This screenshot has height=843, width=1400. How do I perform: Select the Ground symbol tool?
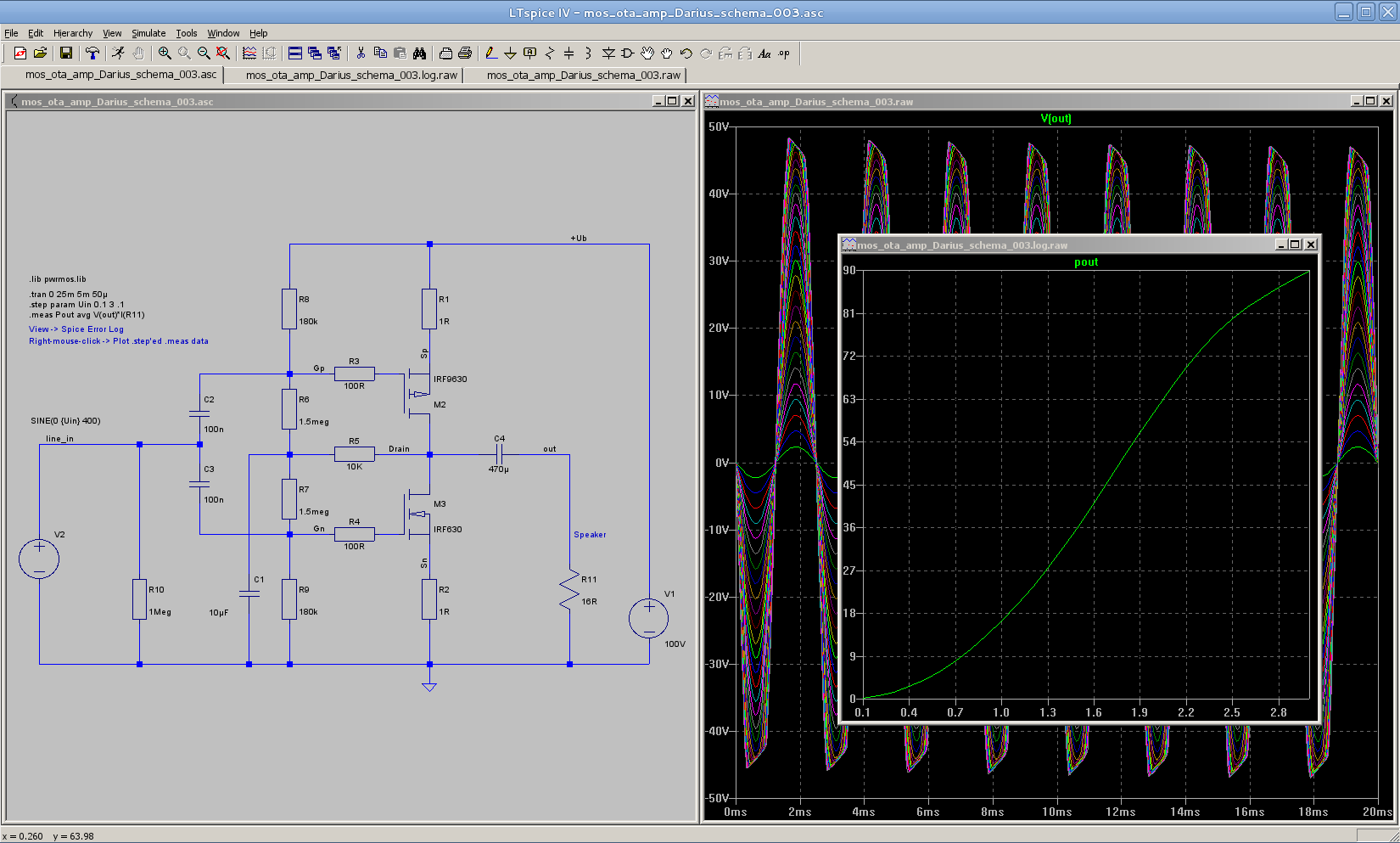tap(510, 53)
